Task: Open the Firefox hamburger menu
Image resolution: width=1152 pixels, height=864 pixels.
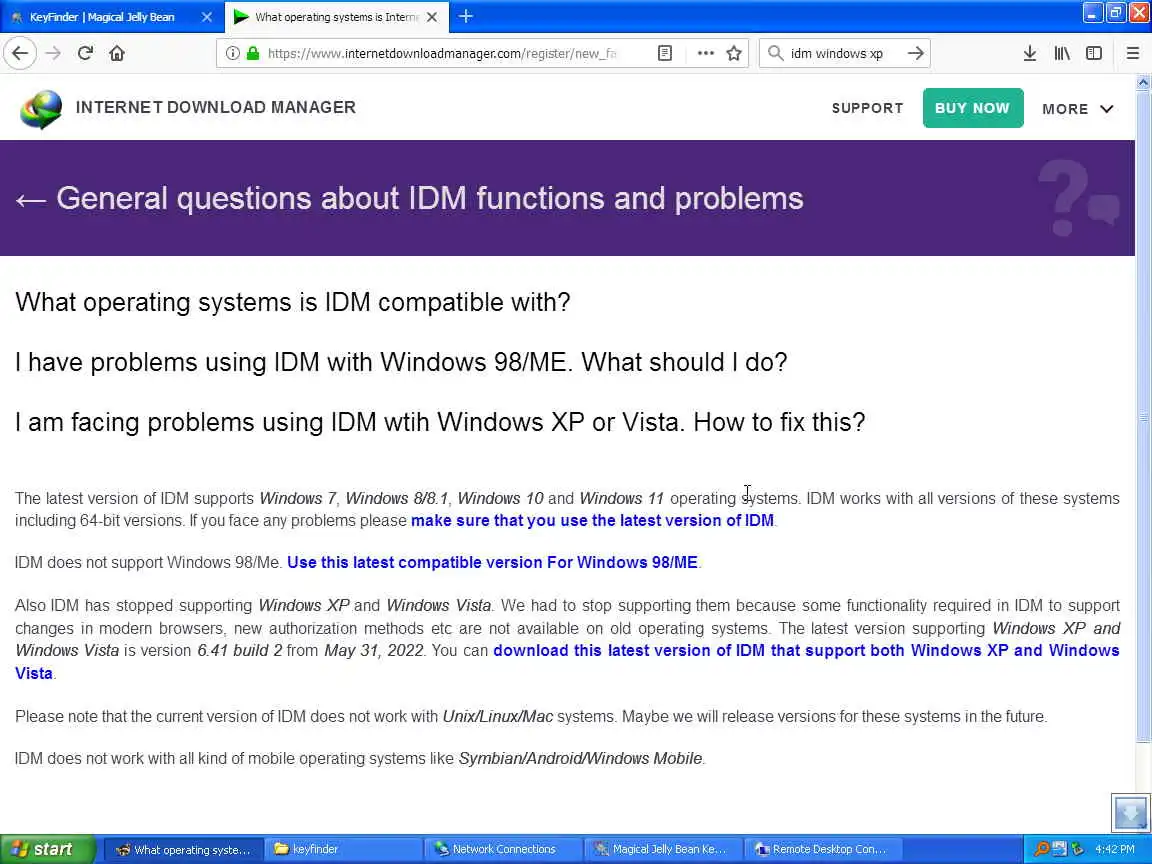Action: click(x=1133, y=53)
